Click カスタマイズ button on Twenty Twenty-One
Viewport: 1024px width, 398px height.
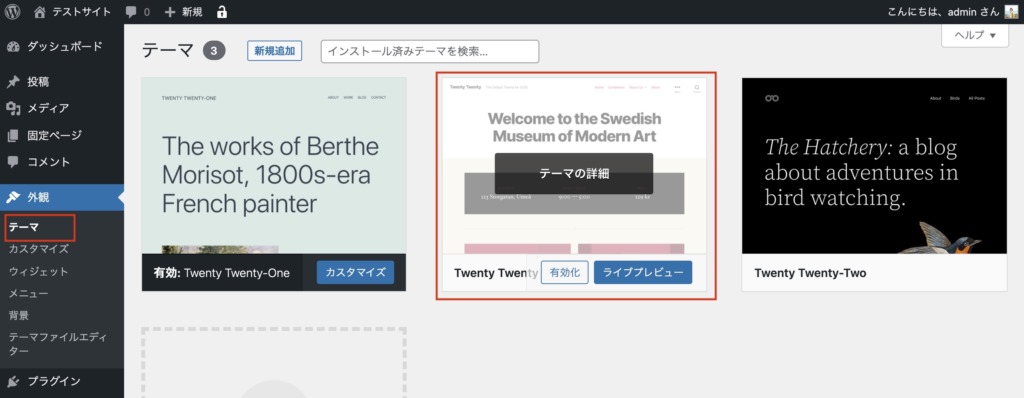pyautogui.click(x=355, y=273)
